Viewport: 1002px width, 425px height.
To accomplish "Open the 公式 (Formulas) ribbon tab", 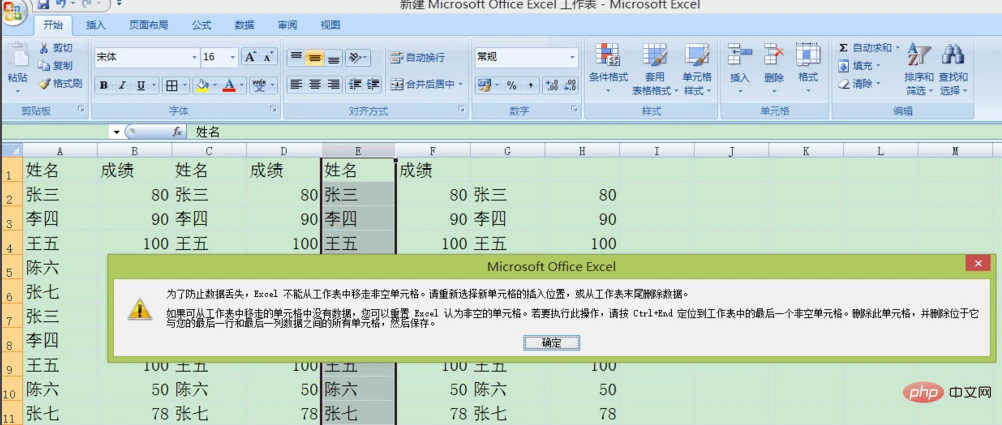I will [x=201, y=24].
